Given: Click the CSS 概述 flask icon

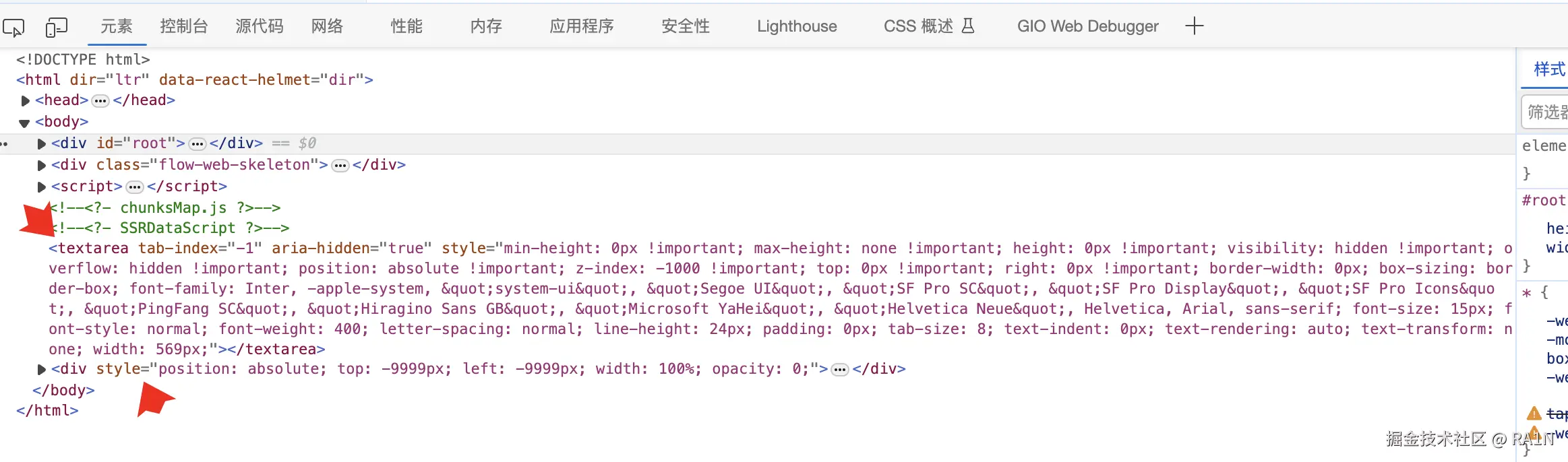Looking at the screenshot, I should (968, 26).
